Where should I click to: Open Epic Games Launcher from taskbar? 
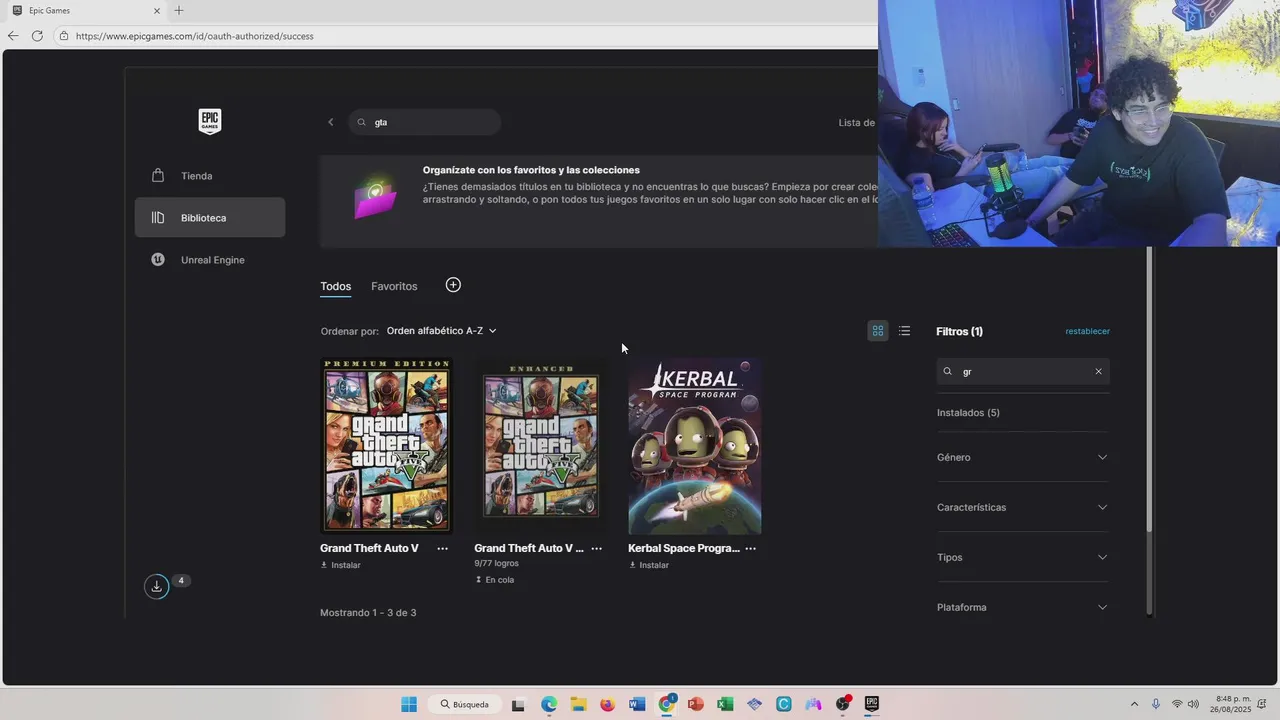tap(872, 704)
